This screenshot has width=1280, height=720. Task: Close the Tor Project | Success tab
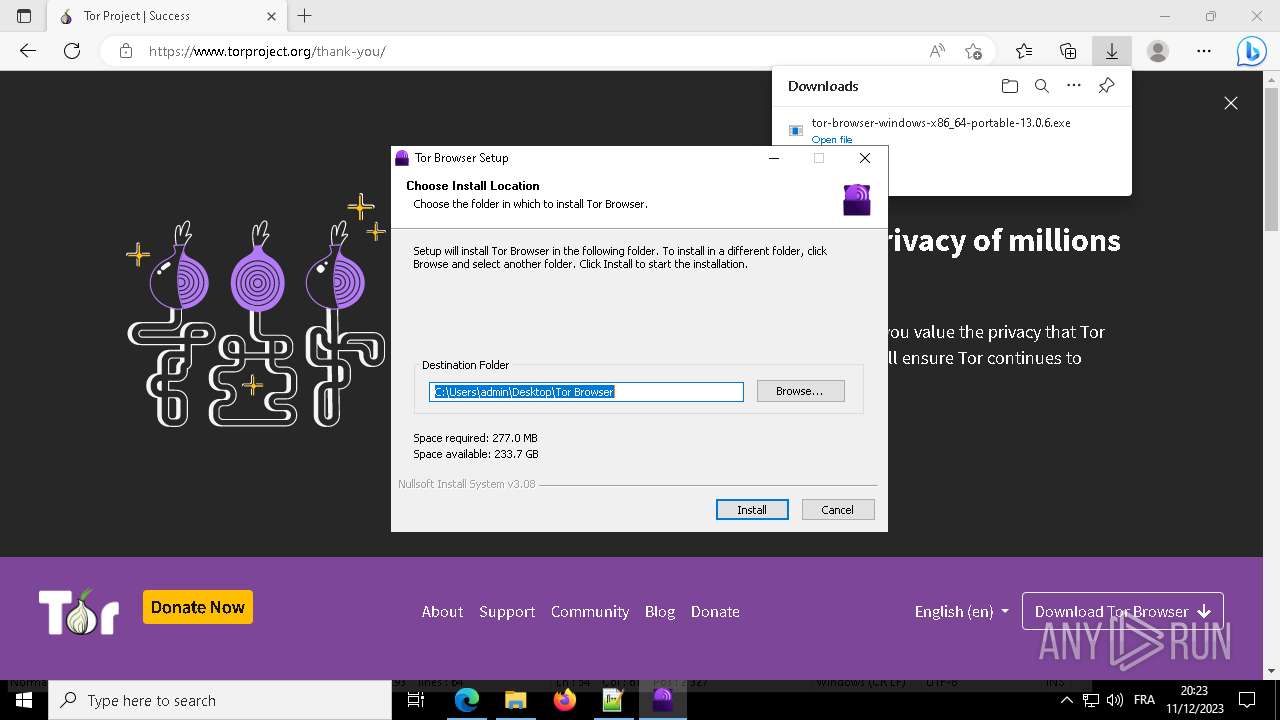(272, 16)
